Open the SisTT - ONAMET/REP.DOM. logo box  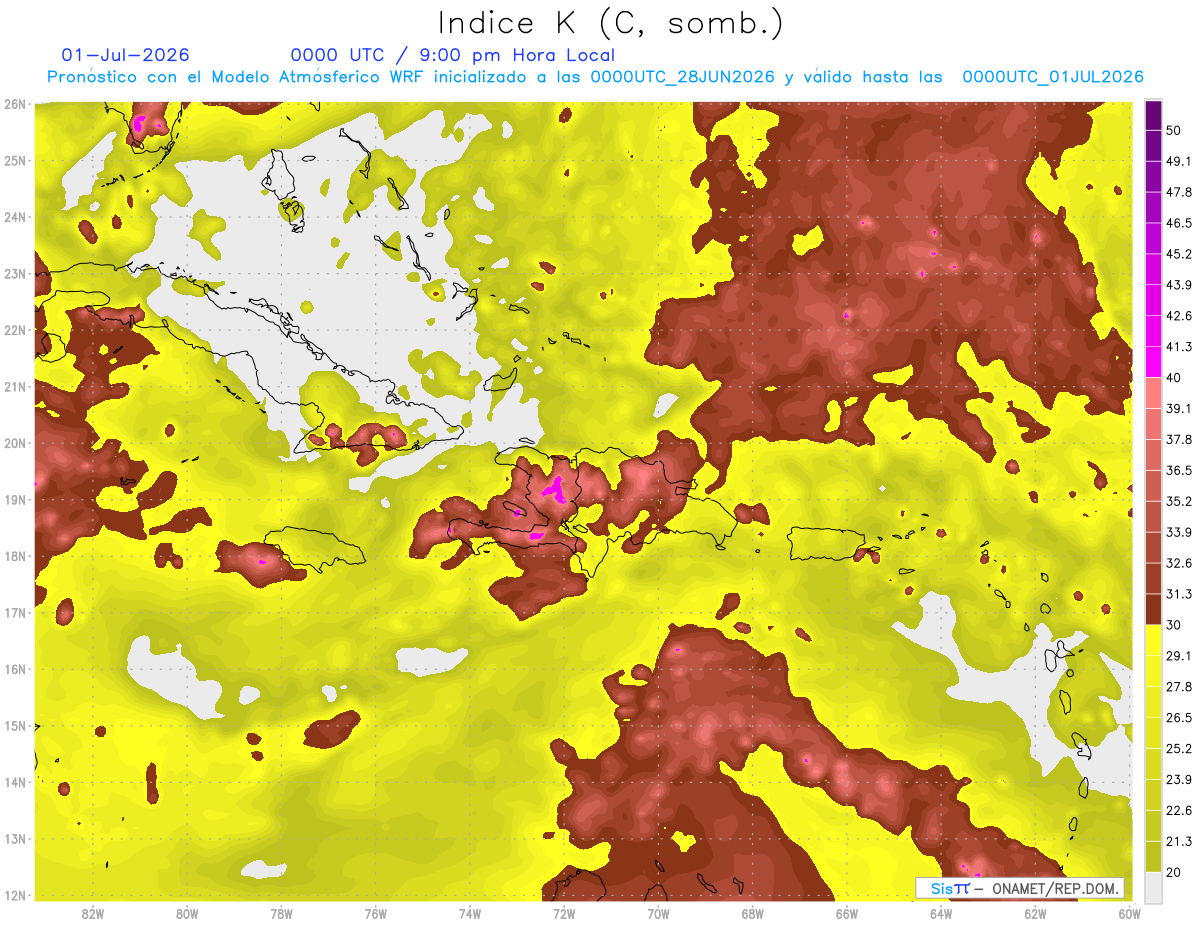(1019, 888)
